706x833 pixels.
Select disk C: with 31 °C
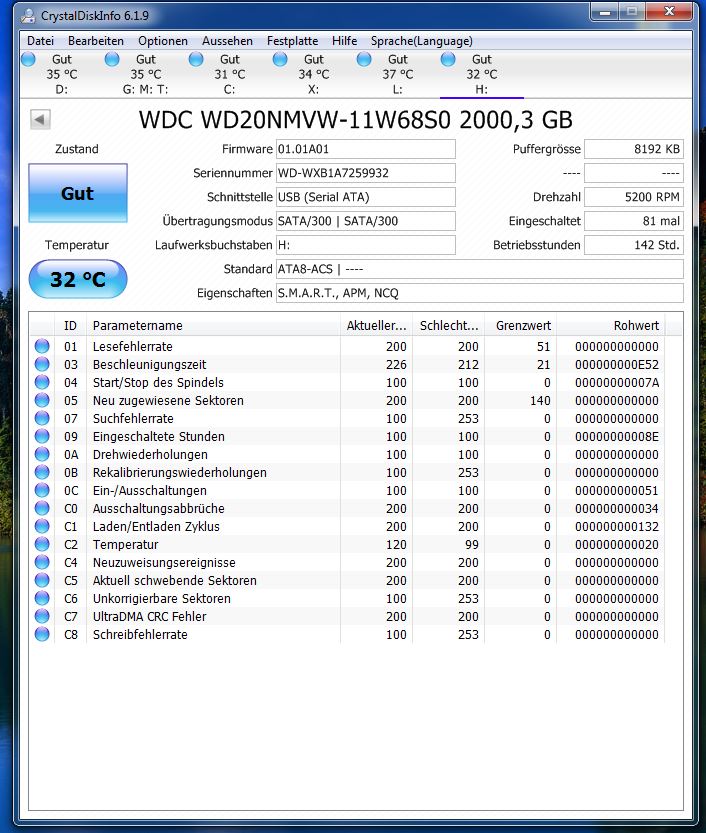tap(229, 74)
